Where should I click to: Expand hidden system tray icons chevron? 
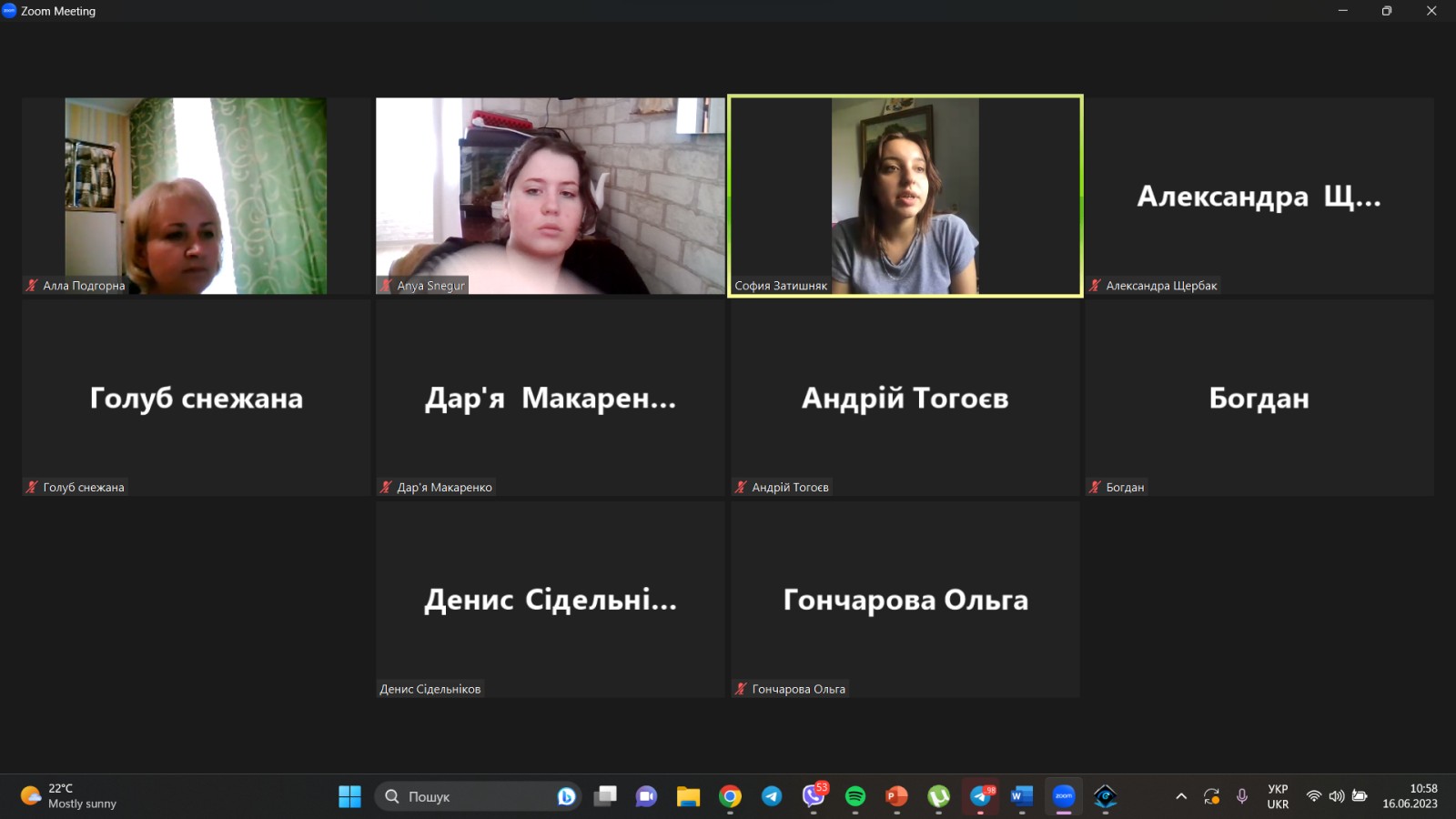click(x=1181, y=796)
